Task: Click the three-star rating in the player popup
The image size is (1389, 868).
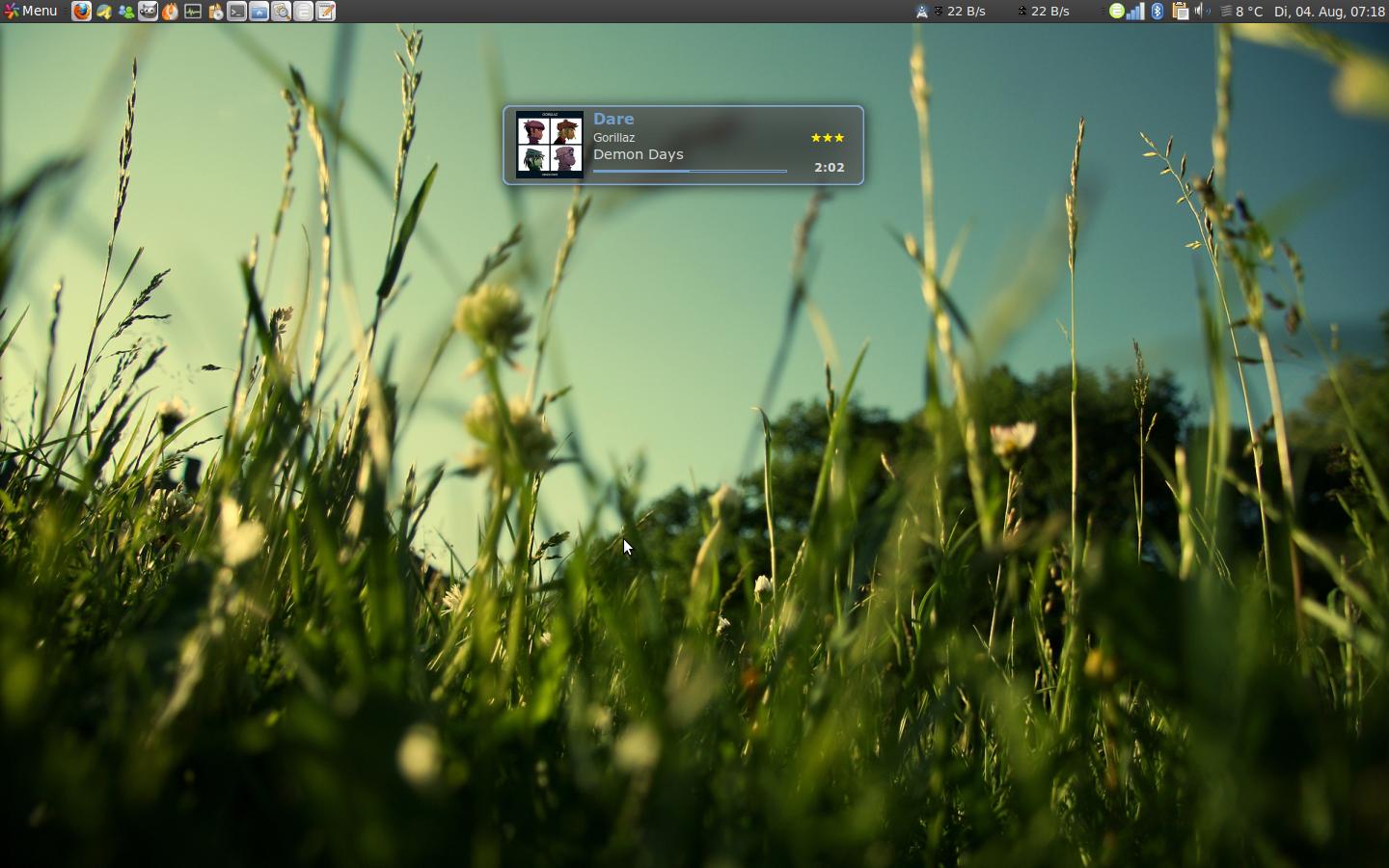Action: (828, 138)
